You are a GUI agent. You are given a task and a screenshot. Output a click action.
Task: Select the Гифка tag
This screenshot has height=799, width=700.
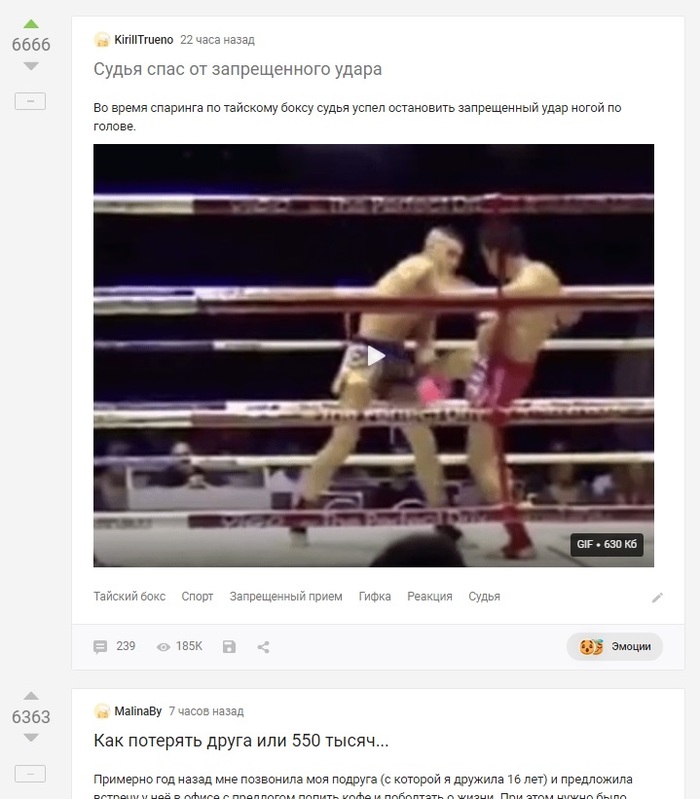pyautogui.click(x=374, y=596)
